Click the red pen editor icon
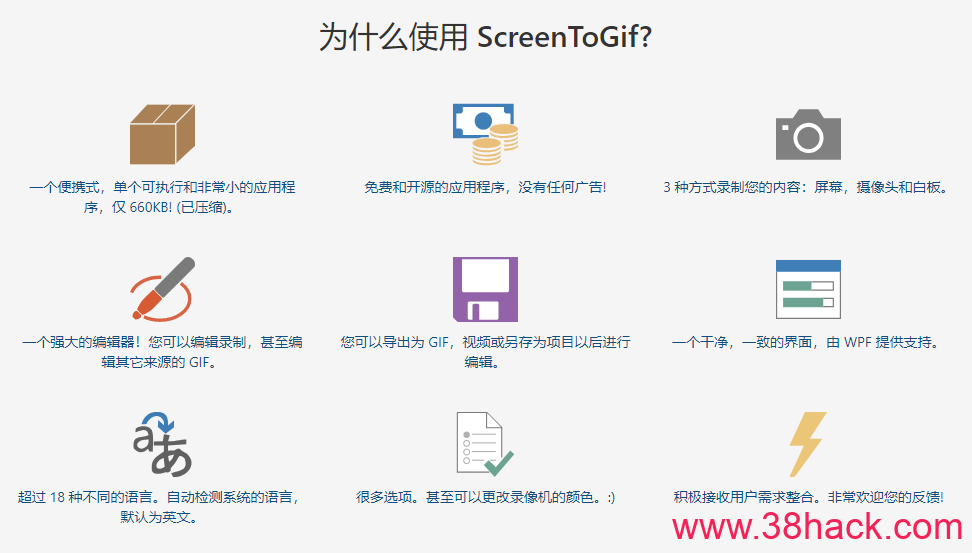The height and width of the screenshot is (553, 972). click(162, 289)
